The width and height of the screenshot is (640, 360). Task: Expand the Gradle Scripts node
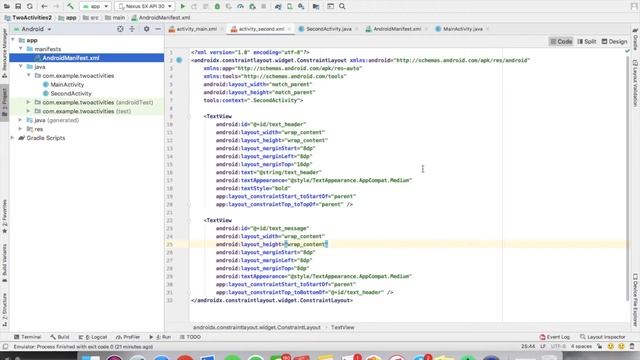[13, 138]
